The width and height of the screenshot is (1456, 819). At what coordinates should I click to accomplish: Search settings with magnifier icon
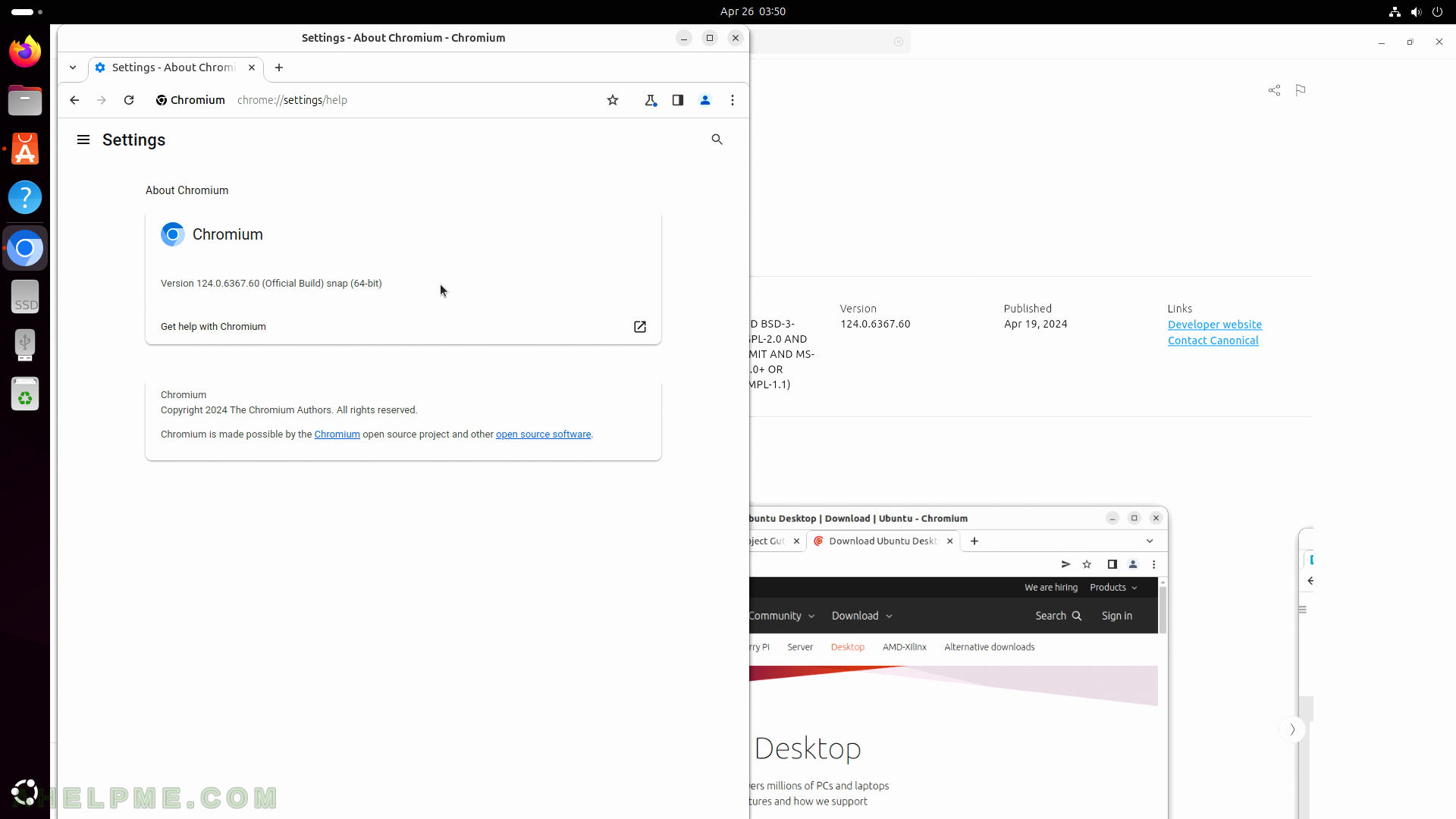tap(717, 140)
